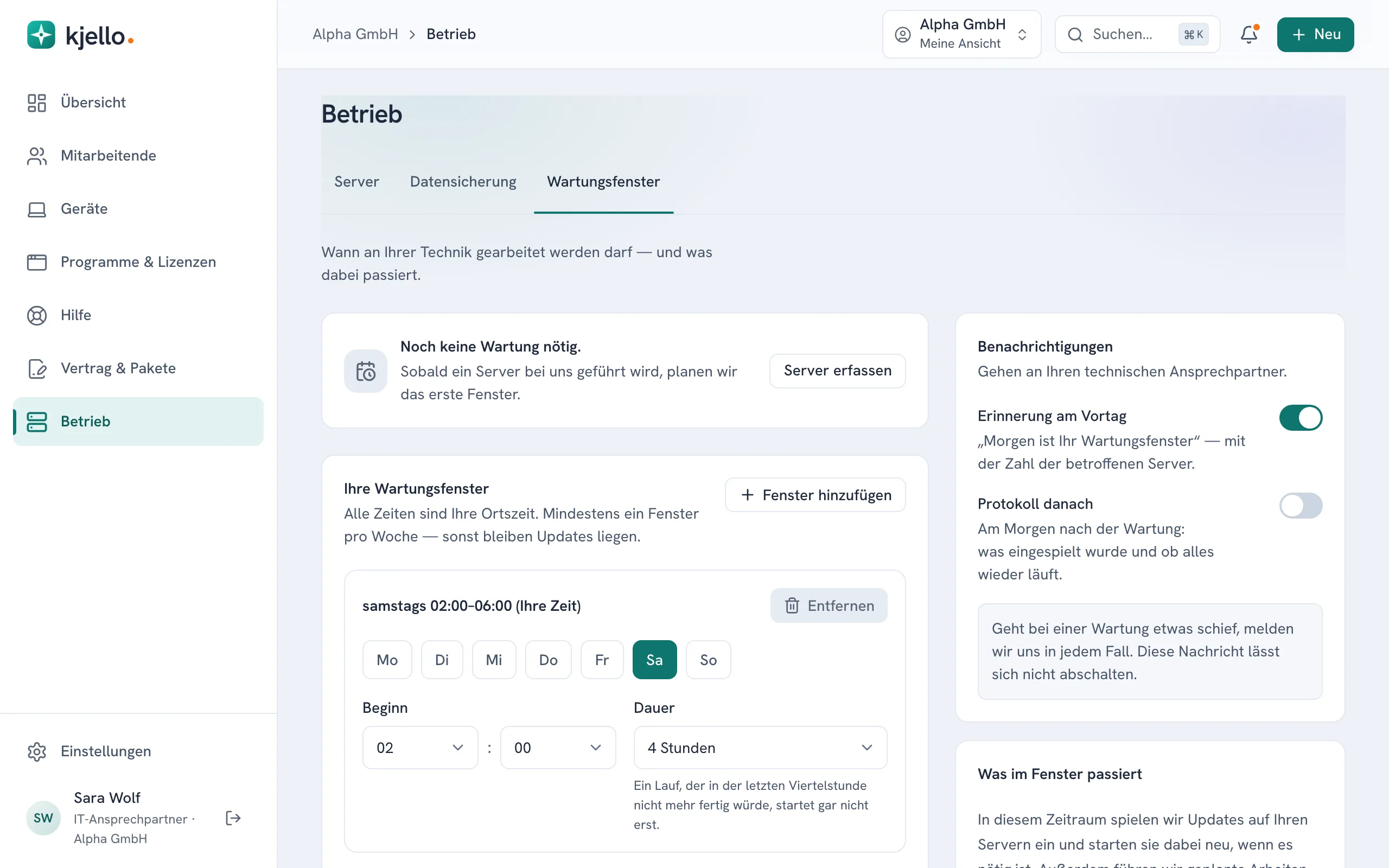Click the logout icon next to Sara Wolf
This screenshot has width=1389, height=868.
point(233,818)
